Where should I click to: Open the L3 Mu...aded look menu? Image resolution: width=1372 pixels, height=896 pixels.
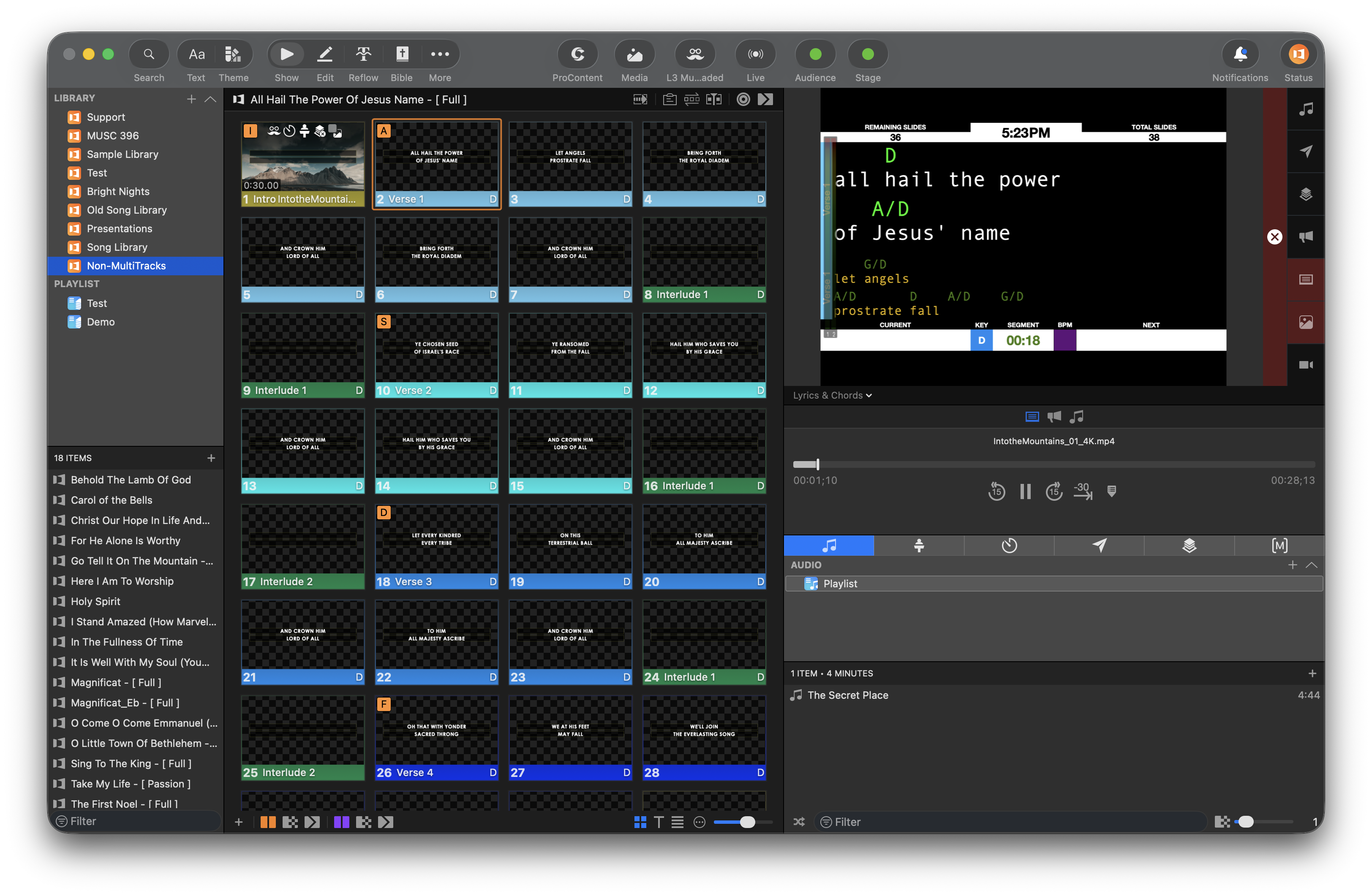coord(694,54)
